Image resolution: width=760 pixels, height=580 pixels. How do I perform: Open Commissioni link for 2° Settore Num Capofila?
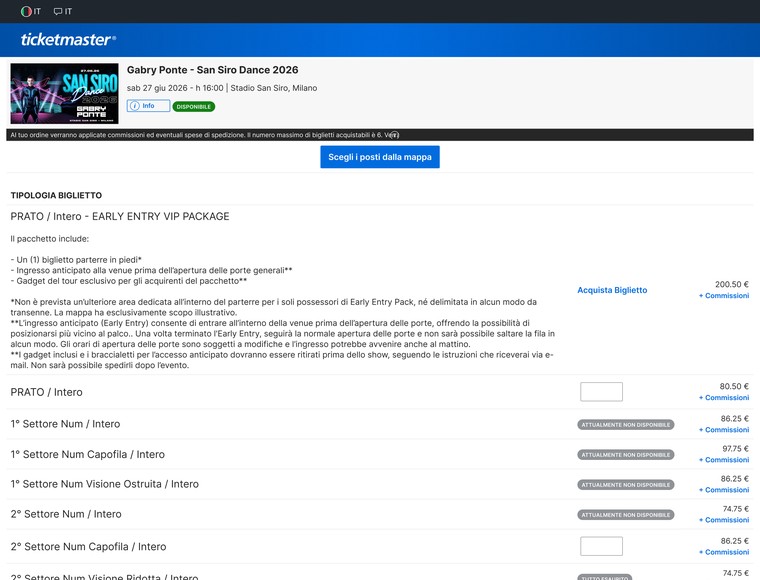click(724, 552)
